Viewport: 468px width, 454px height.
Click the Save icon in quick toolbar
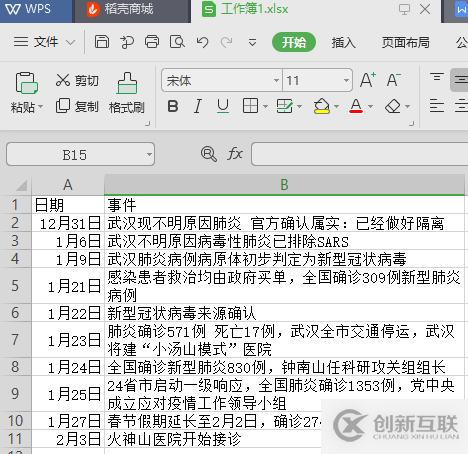[x=102, y=42]
